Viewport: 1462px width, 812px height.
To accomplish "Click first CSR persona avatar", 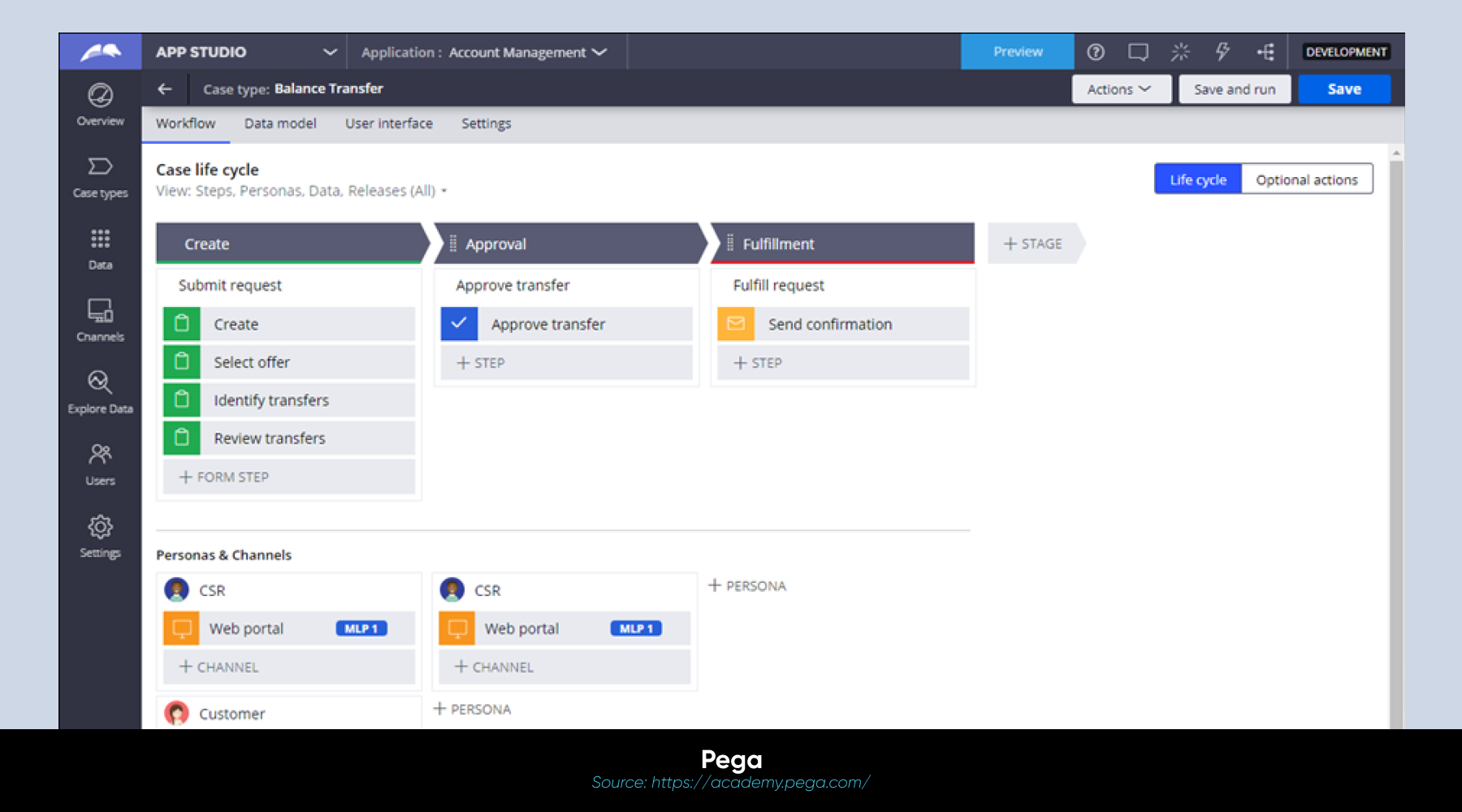I will (176, 590).
